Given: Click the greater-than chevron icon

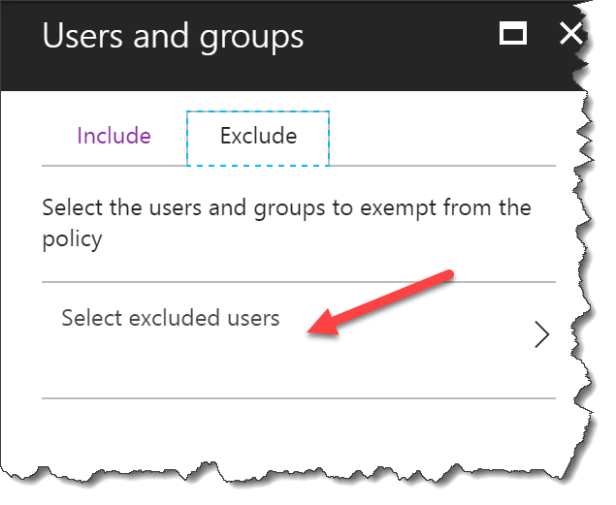Looking at the screenshot, I should tap(542, 334).
